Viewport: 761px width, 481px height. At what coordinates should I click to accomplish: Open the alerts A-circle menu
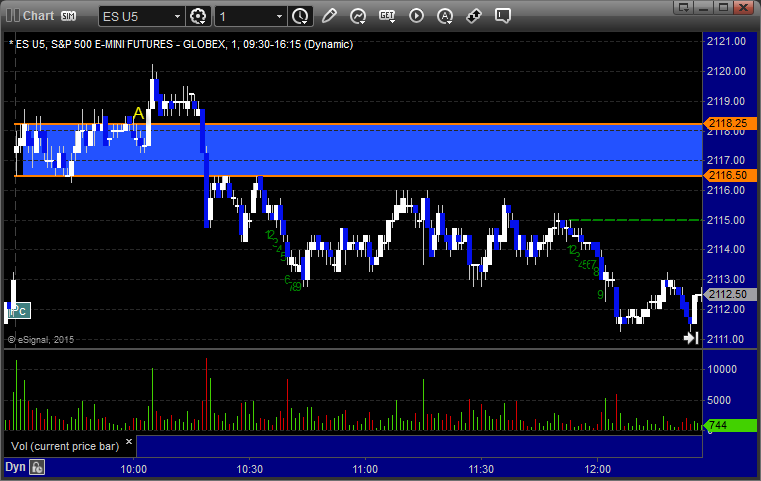point(445,16)
